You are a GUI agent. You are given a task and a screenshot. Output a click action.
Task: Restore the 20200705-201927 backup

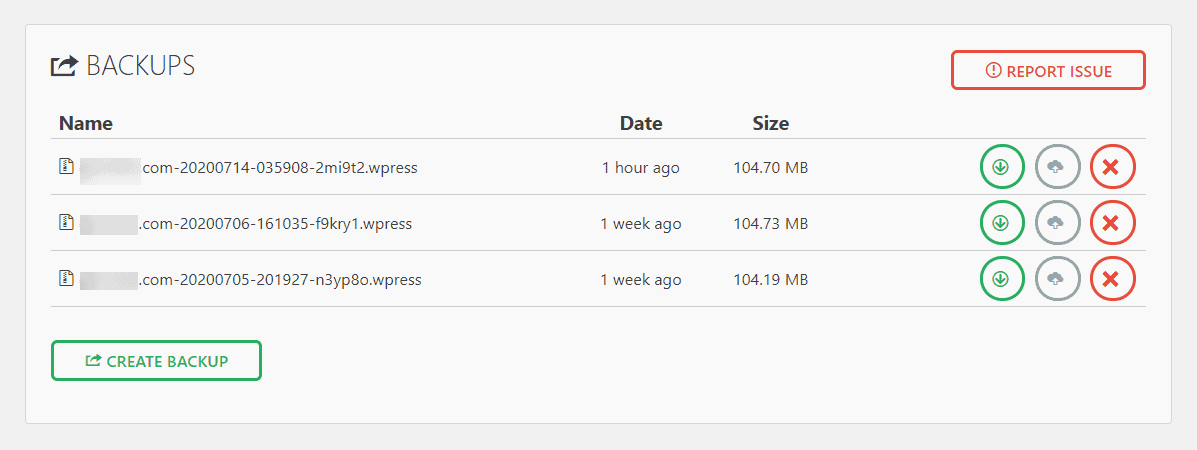tap(1057, 279)
